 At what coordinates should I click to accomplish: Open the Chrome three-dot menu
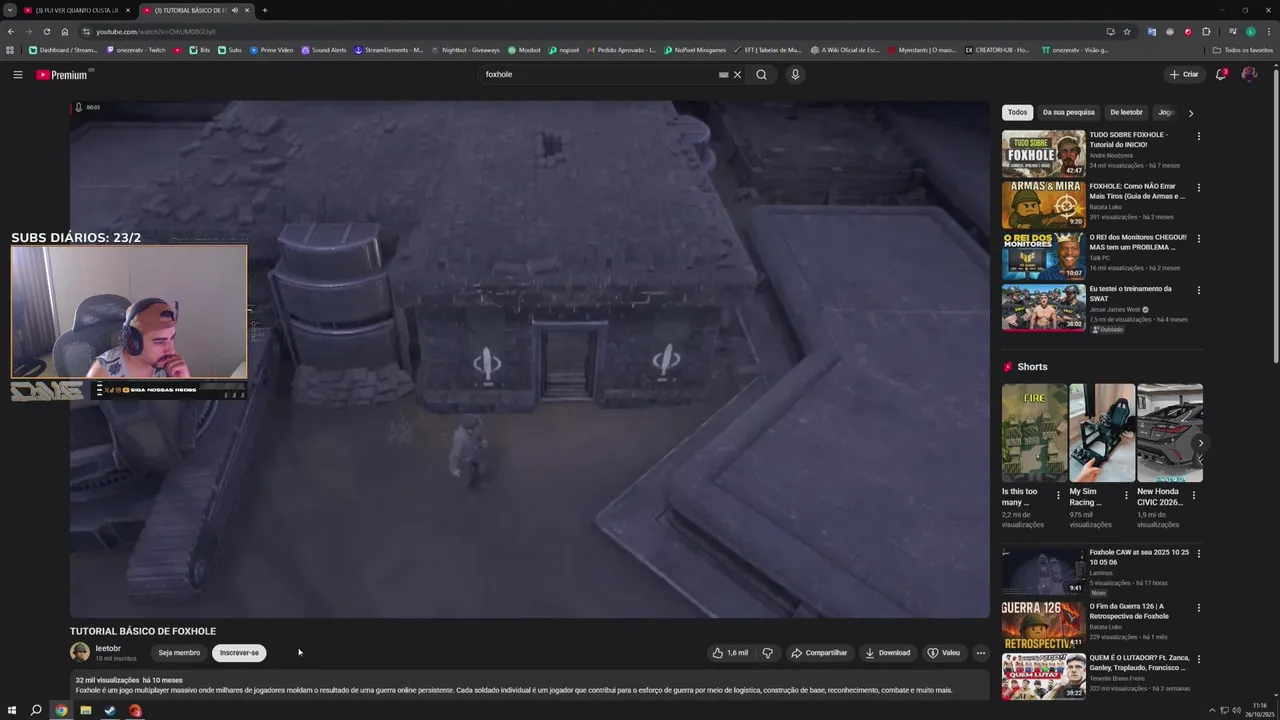(1269, 31)
